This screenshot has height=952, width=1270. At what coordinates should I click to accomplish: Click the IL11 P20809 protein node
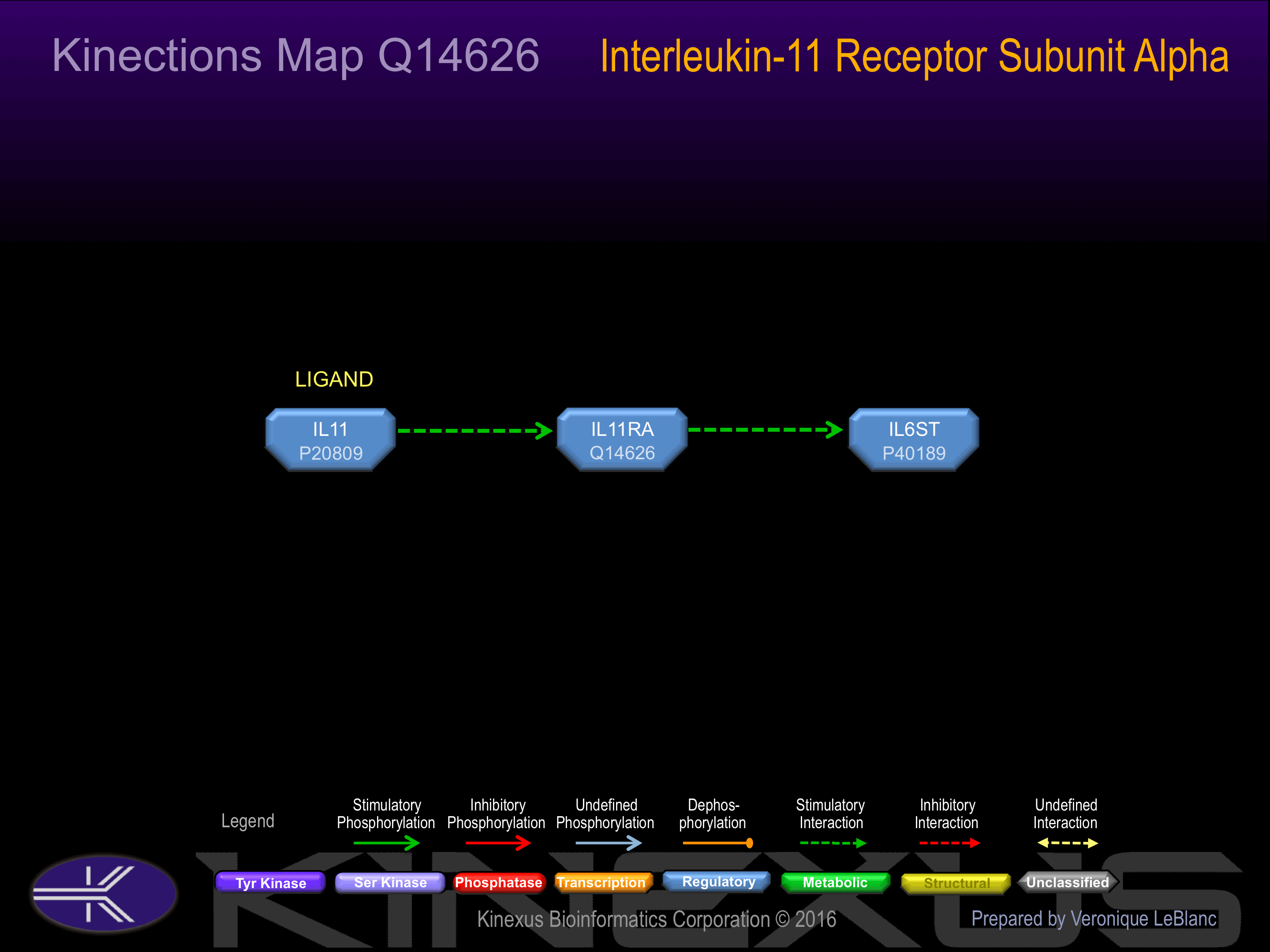(x=331, y=440)
